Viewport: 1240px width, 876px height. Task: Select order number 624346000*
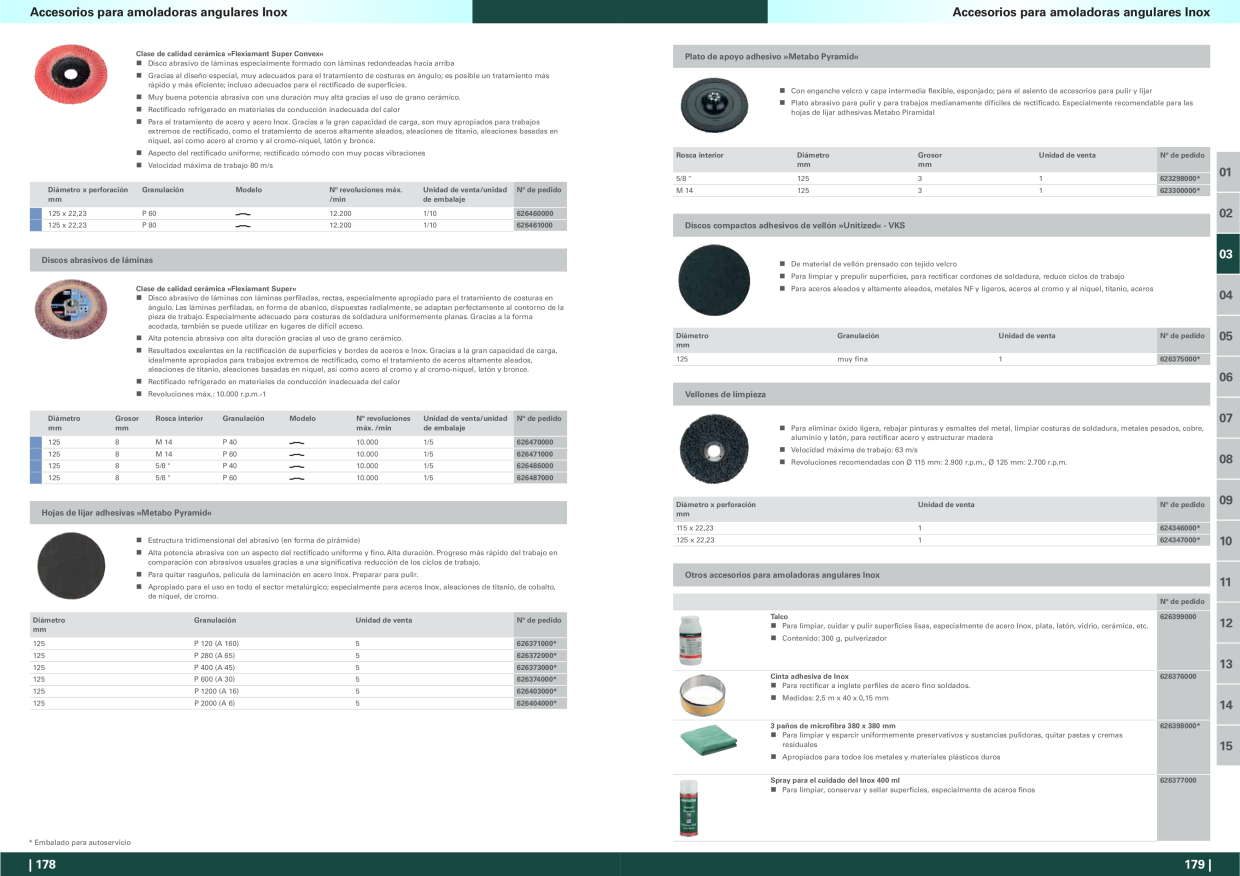pyautogui.click(x=1179, y=528)
